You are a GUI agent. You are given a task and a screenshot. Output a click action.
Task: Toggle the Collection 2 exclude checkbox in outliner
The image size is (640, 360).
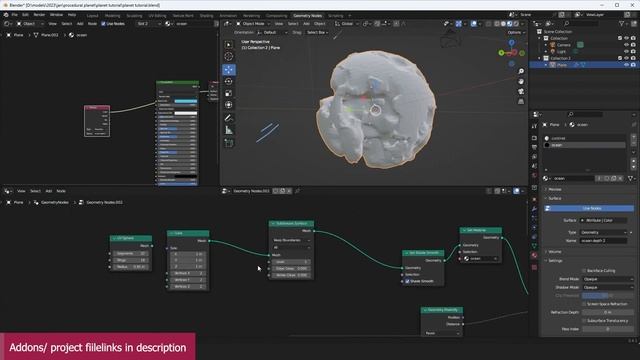pos(620,58)
